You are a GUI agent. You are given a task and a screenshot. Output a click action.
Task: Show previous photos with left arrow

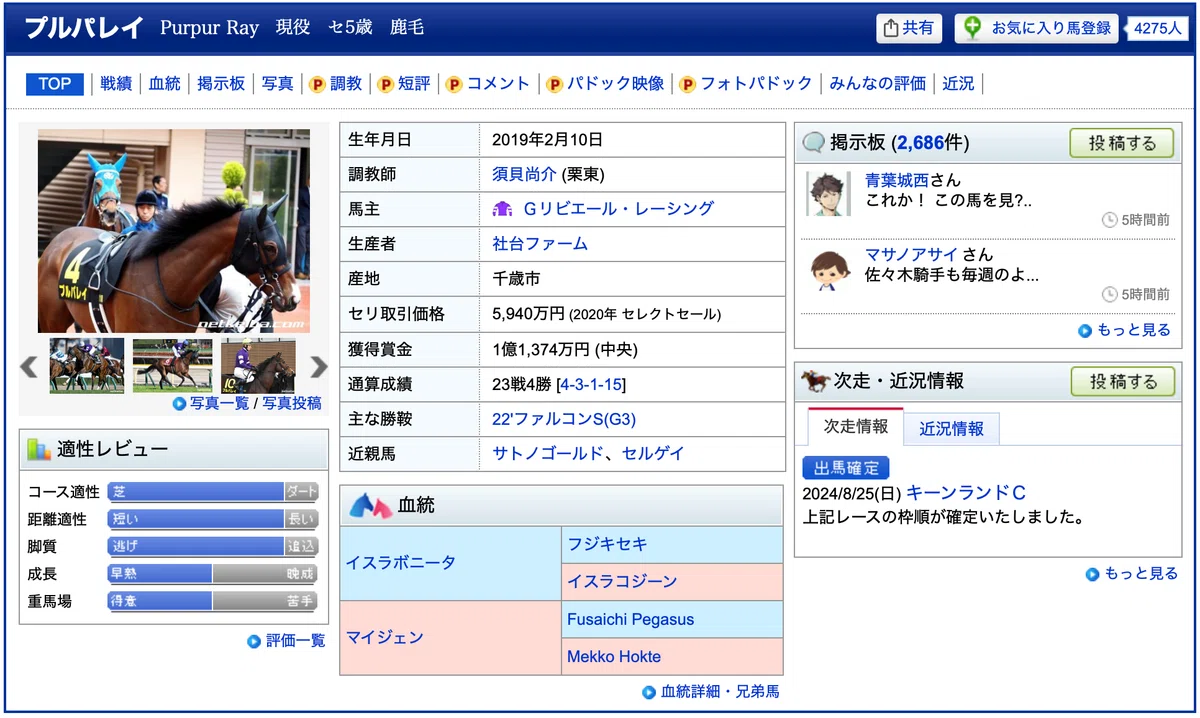[x=30, y=366]
